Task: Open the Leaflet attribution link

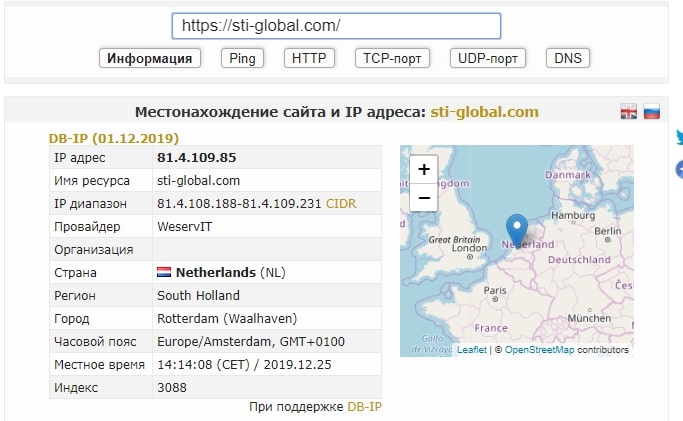Action: pos(472,350)
